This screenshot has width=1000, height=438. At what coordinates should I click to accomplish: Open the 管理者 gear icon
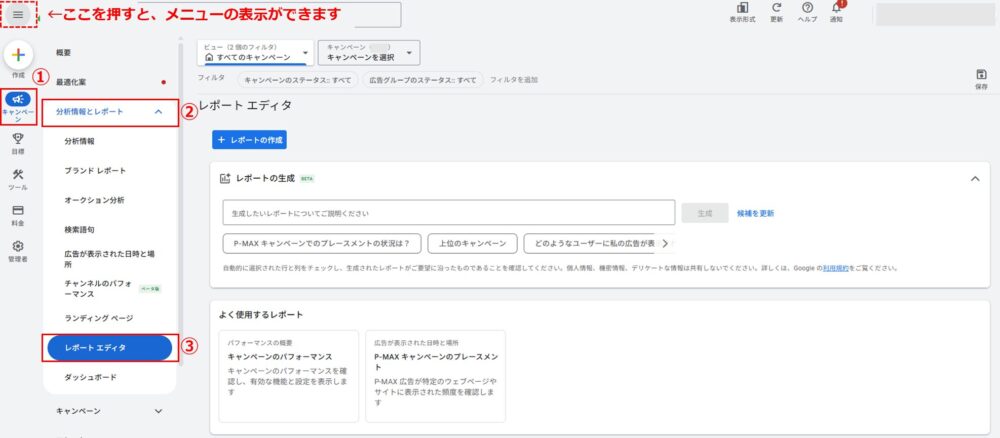(x=18, y=247)
